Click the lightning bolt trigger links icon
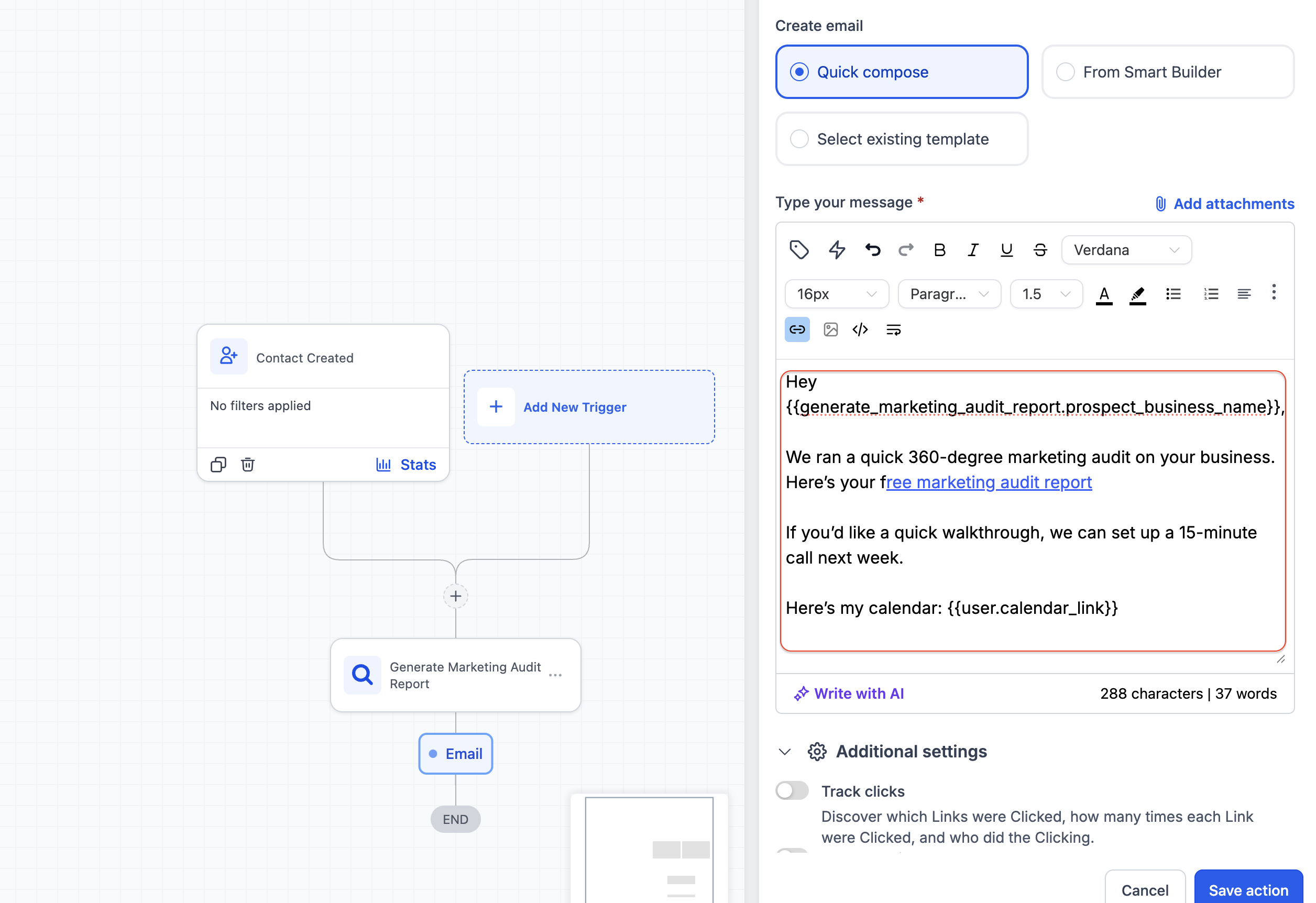Viewport: 1316px width, 903px height. tap(837, 250)
